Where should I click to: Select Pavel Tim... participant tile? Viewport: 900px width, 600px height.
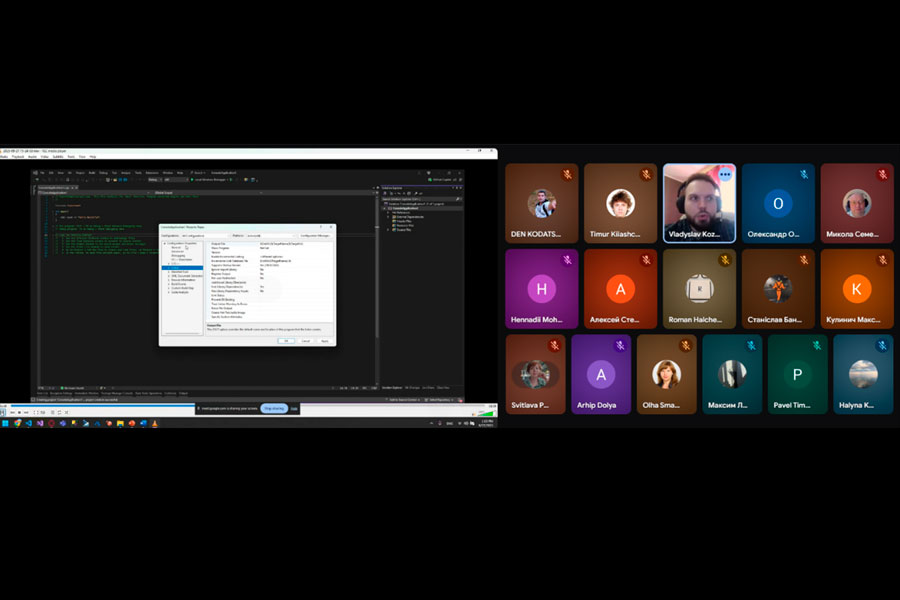coord(797,374)
